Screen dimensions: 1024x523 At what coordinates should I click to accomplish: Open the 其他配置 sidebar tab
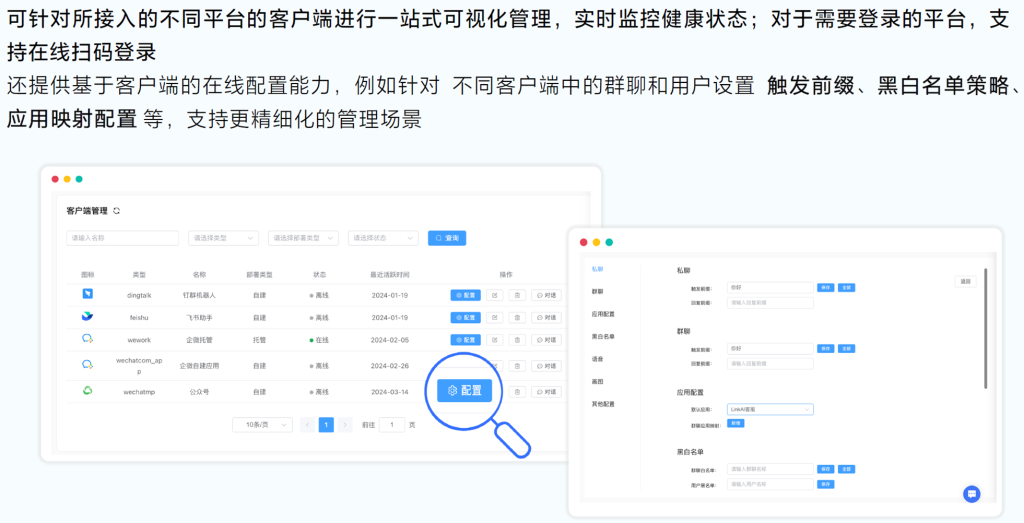tap(602, 404)
